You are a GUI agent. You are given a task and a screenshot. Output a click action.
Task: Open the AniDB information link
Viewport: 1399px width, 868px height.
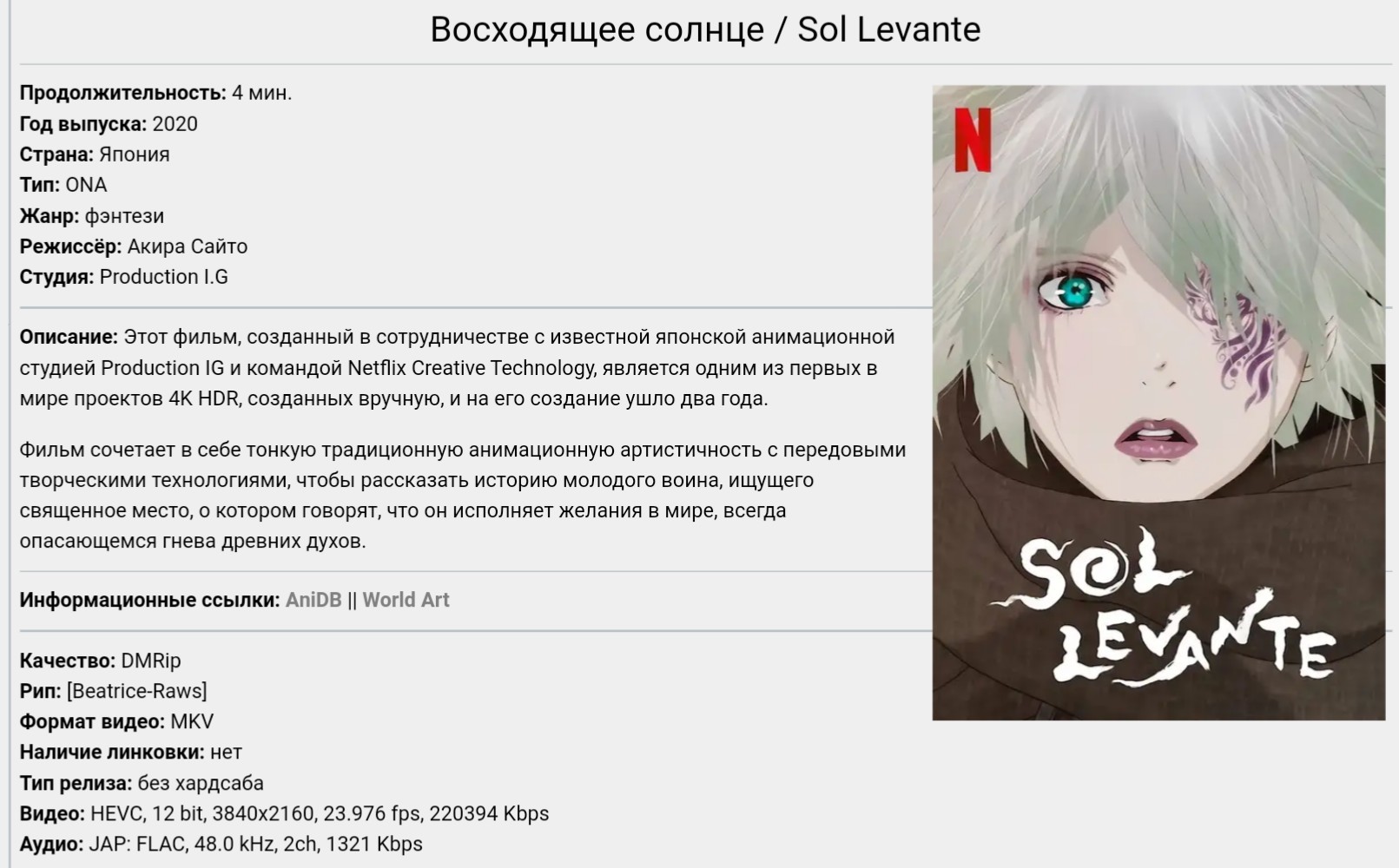click(313, 600)
